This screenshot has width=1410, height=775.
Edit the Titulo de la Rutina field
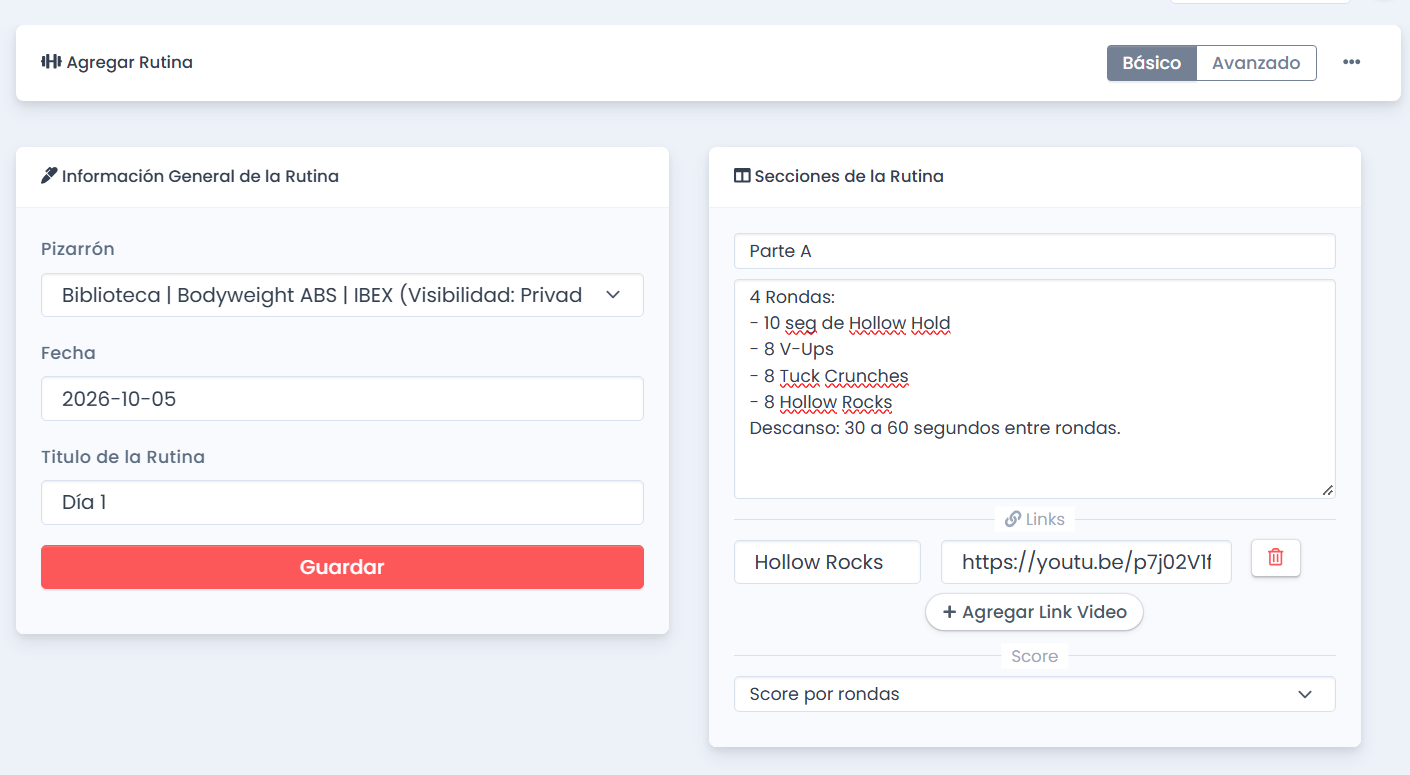pyautogui.click(x=342, y=503)
